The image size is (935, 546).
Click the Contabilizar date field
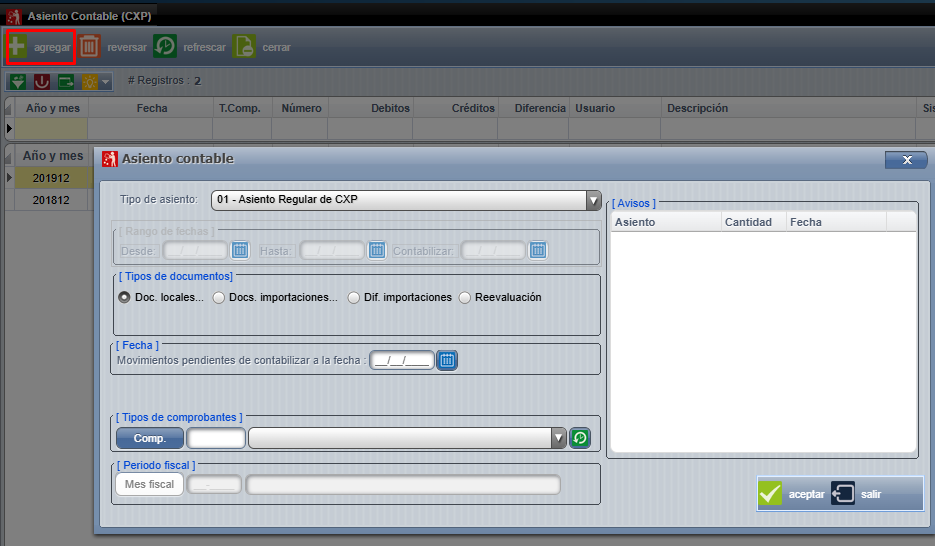(x=493, y=250)
